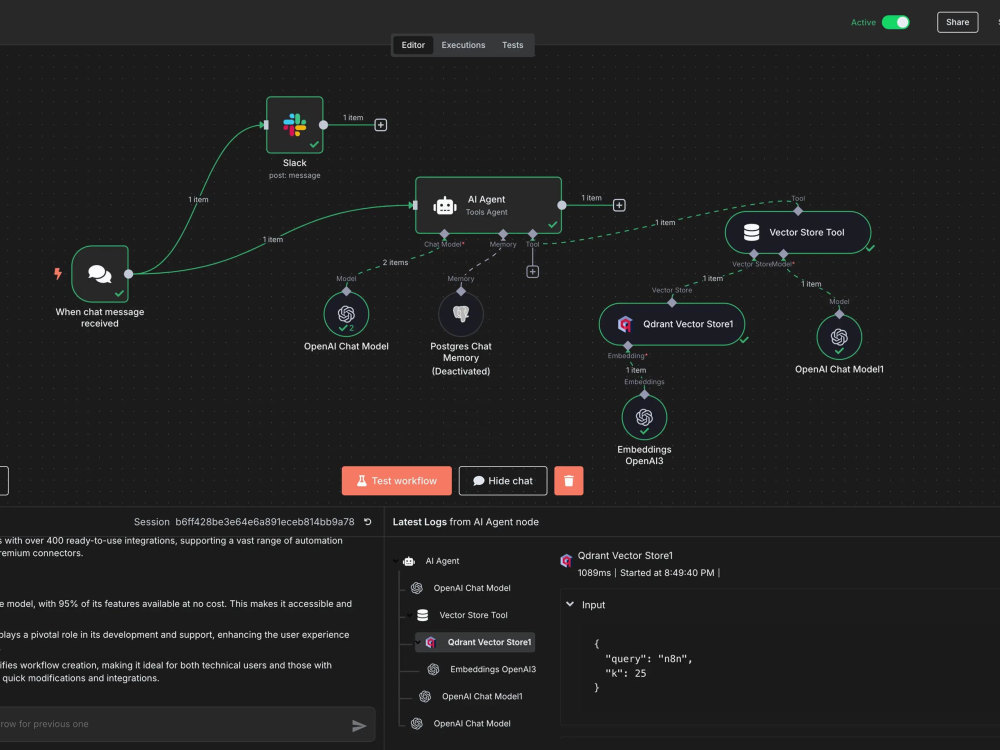
Task: Collapse the Input section
Action: pyautogui.click(x=570, y=605)
